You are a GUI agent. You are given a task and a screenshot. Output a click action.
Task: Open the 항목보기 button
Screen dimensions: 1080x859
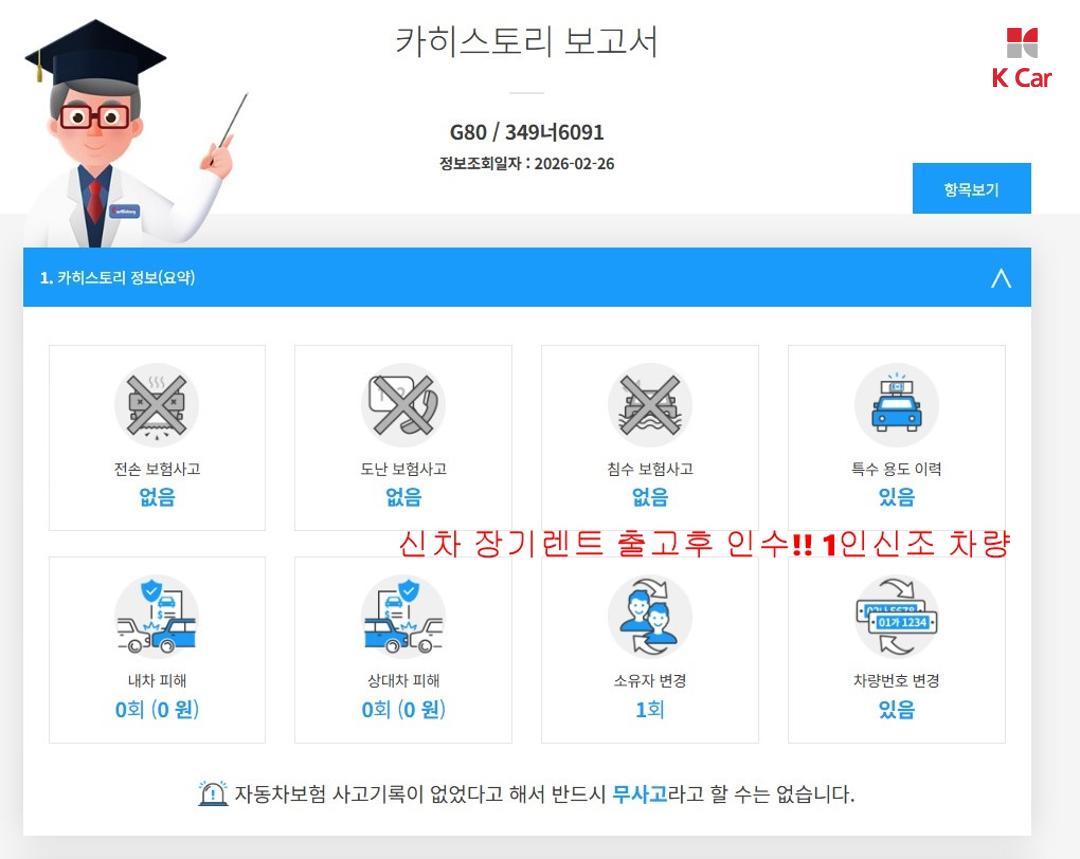(971, 189)
